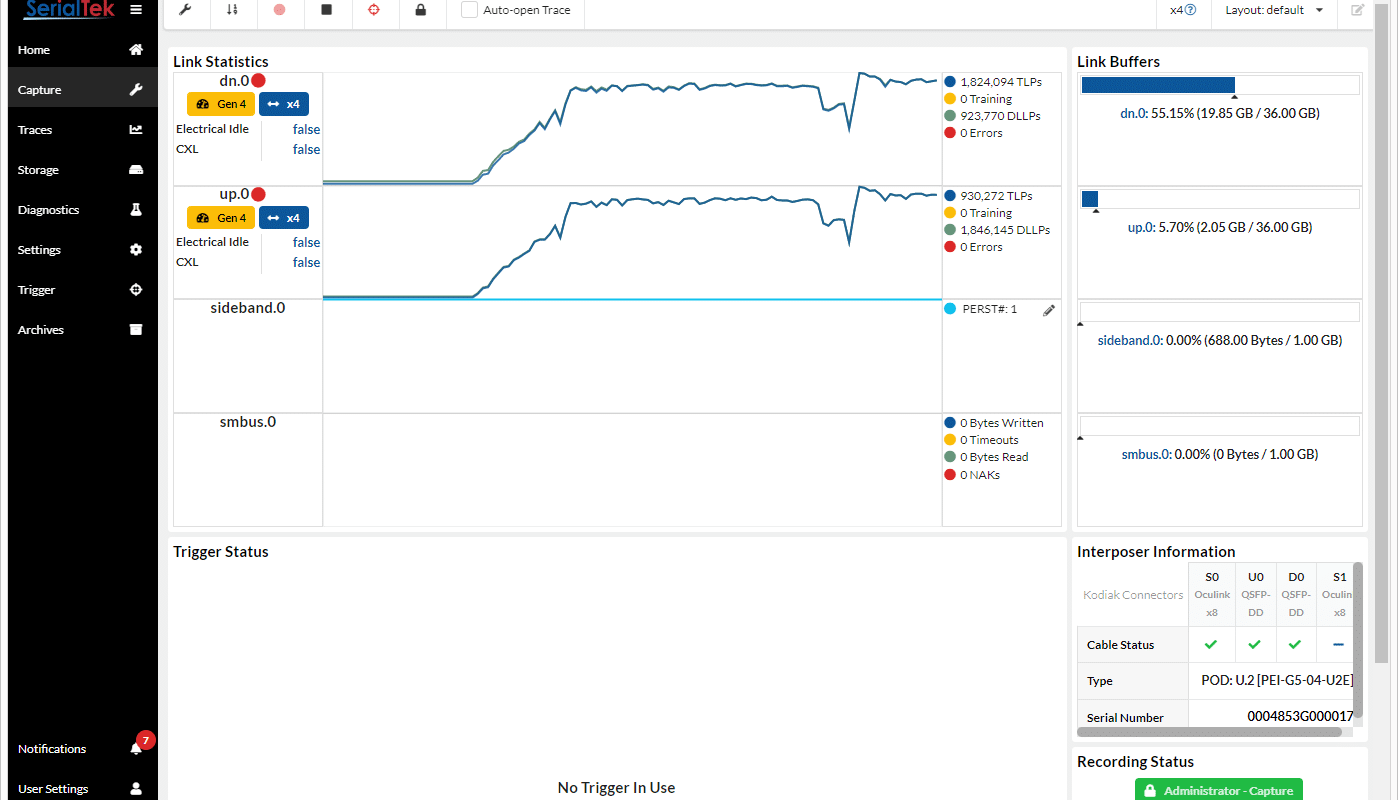
Task: Toggle the 0 NAKs legend entry
Action: 972,475
